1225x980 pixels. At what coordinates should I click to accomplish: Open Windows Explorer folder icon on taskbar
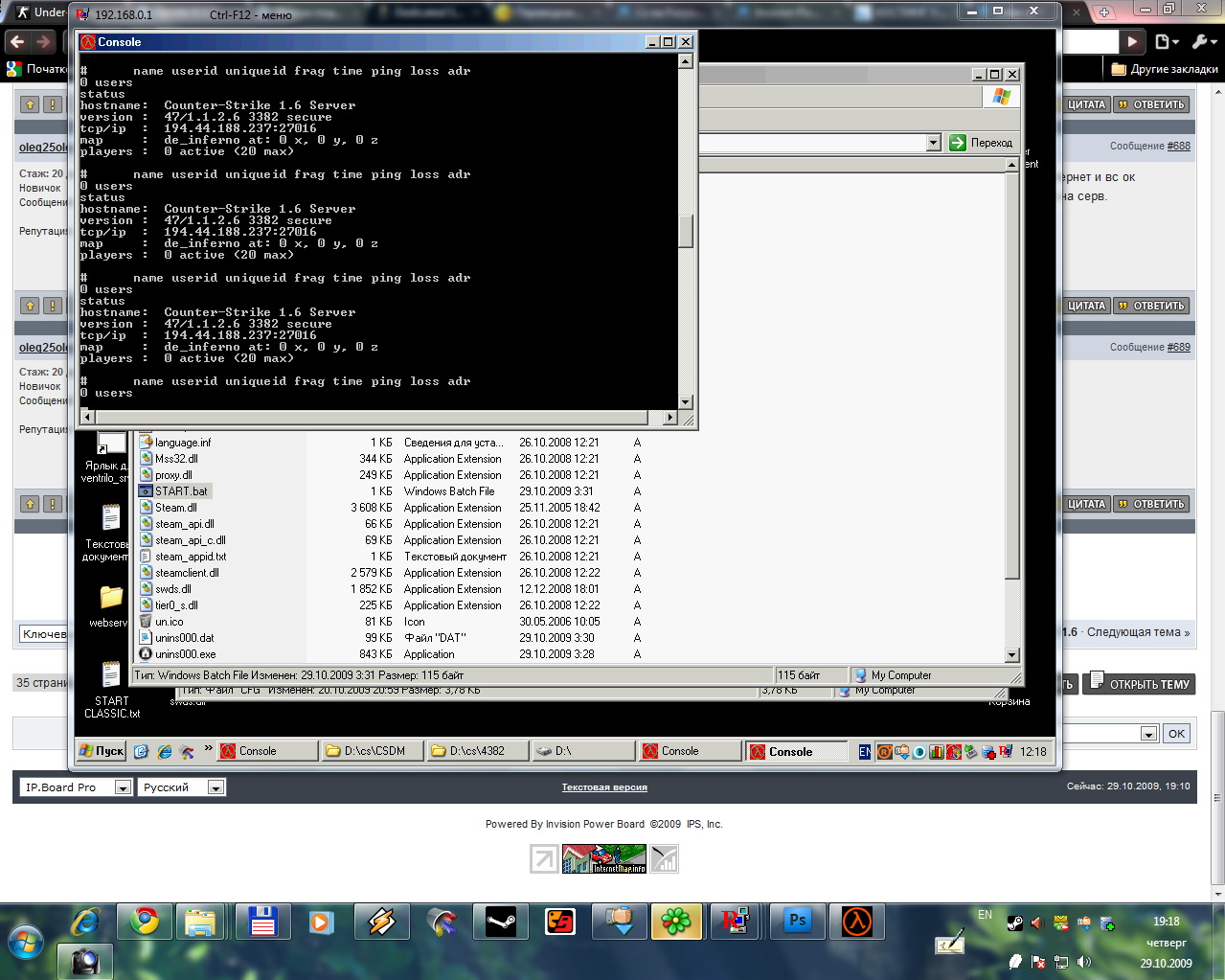[200, 922]
